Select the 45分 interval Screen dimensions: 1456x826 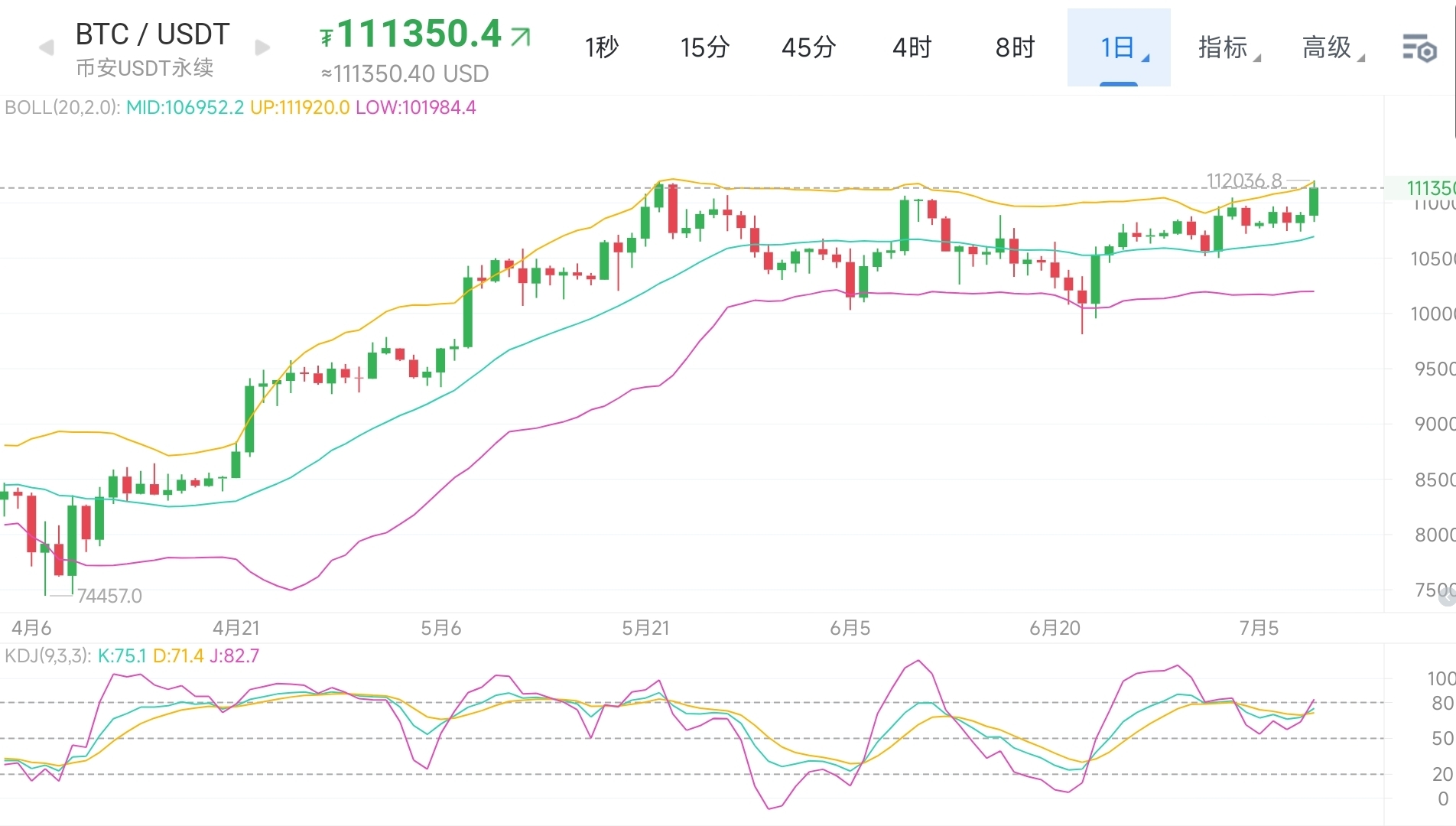[808, 47]
